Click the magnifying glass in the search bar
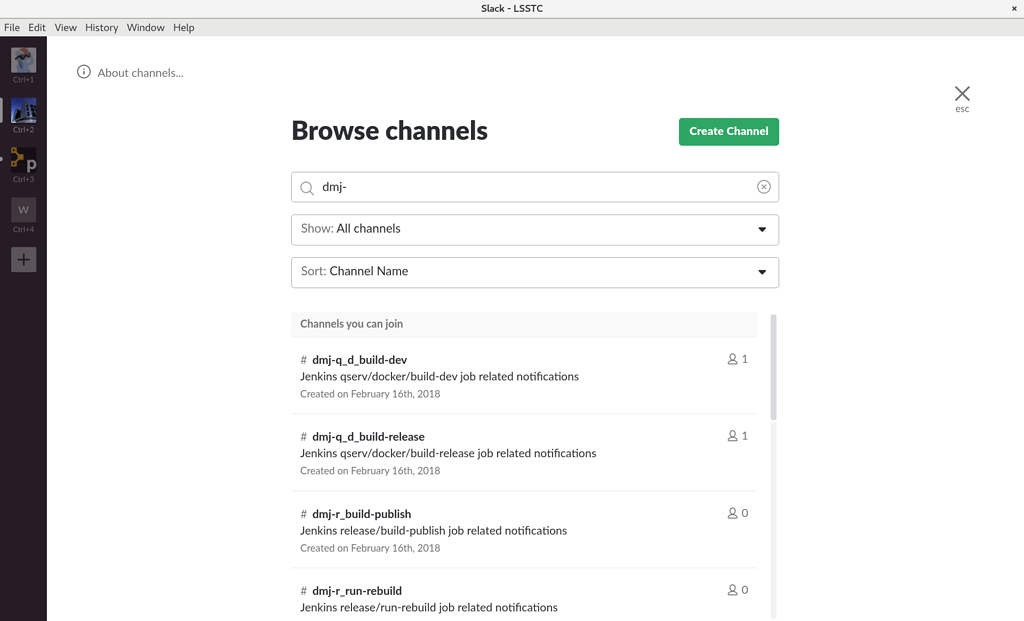The width and height of the screenshot is (1024, 621). coord(307,187)
